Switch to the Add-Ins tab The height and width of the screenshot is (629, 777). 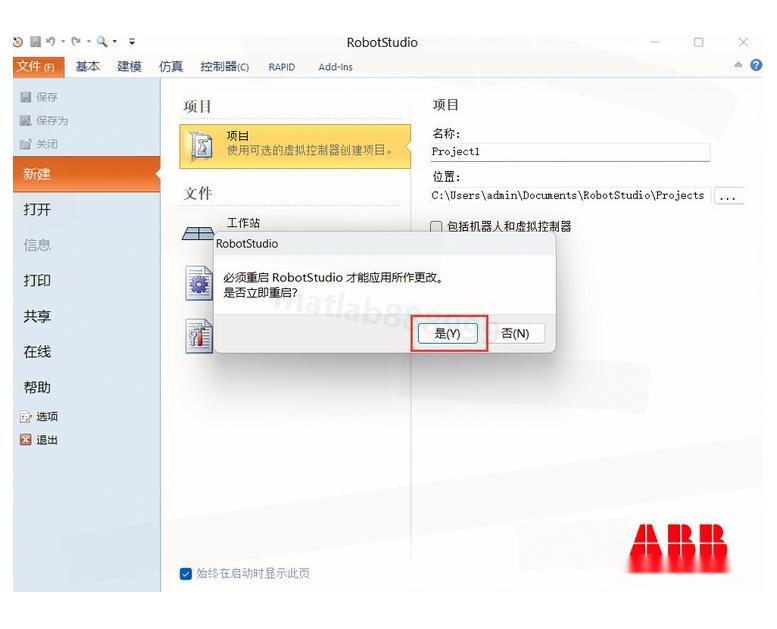pos(335,67)
